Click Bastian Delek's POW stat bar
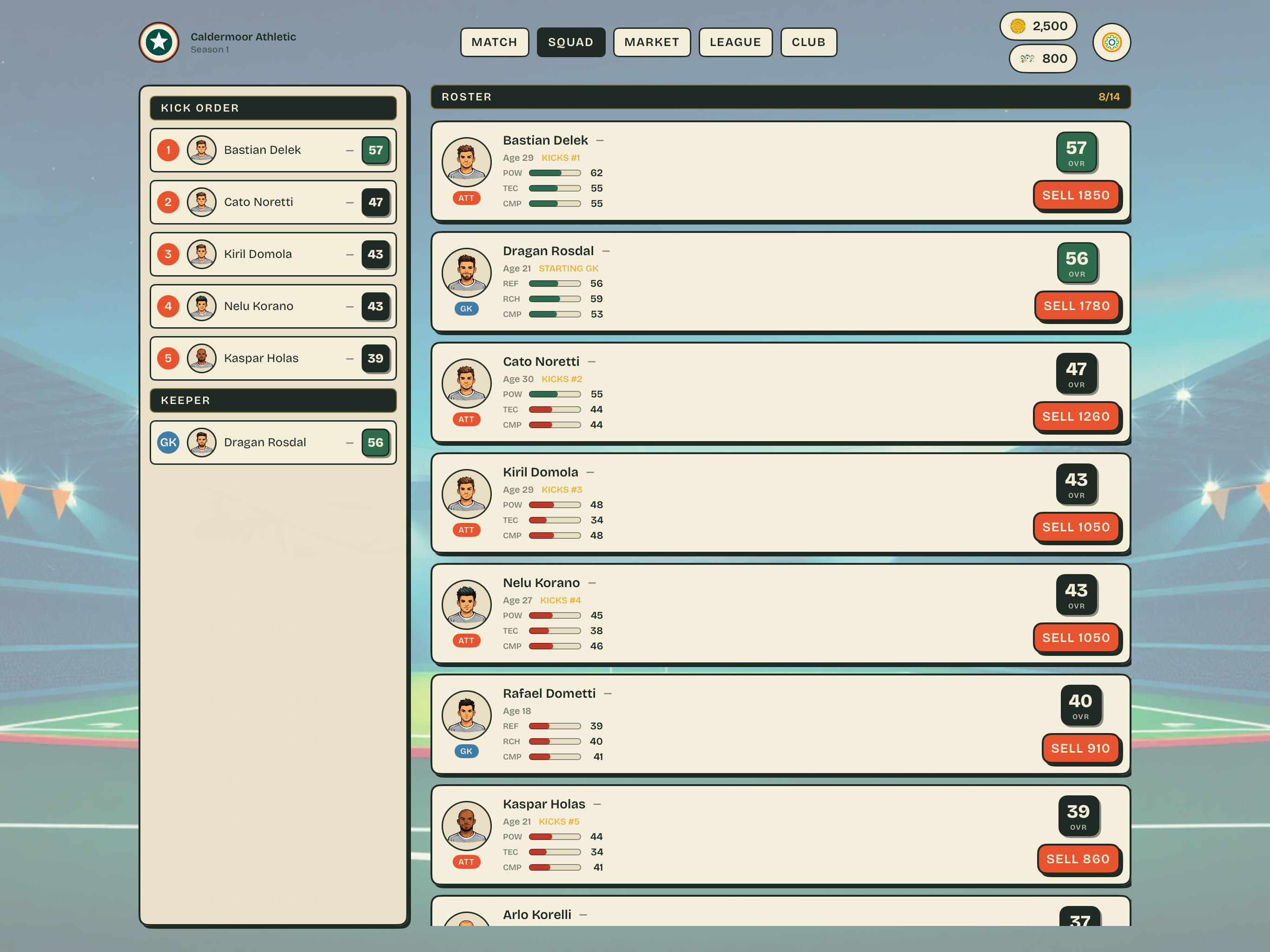Viewport: 1270px width, 952px height. click(555, 173)
